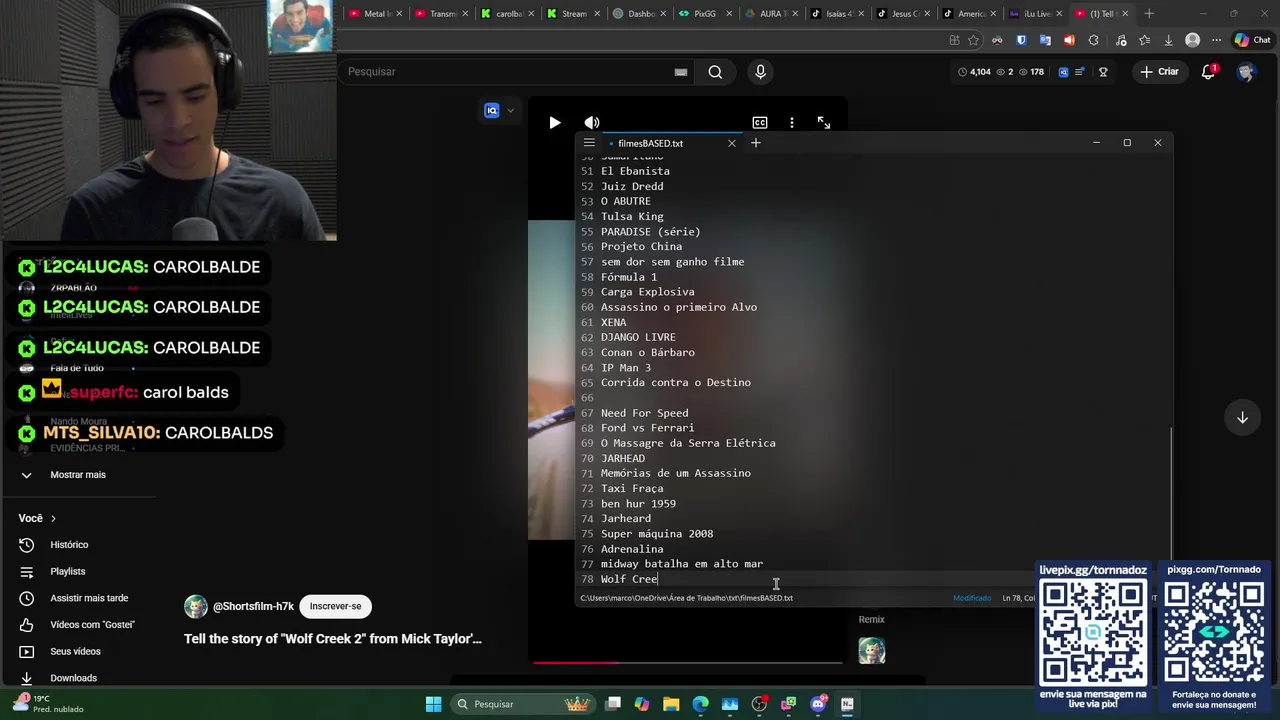Start voice search with microphone

(760, 72)
